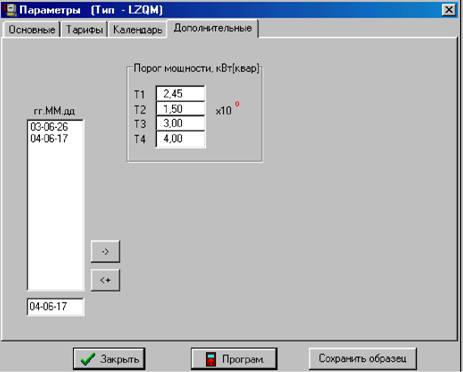Select date 03-06-26 in the list
The height and width of the screenshot is (372, 463).
click(x=49, y=127)
